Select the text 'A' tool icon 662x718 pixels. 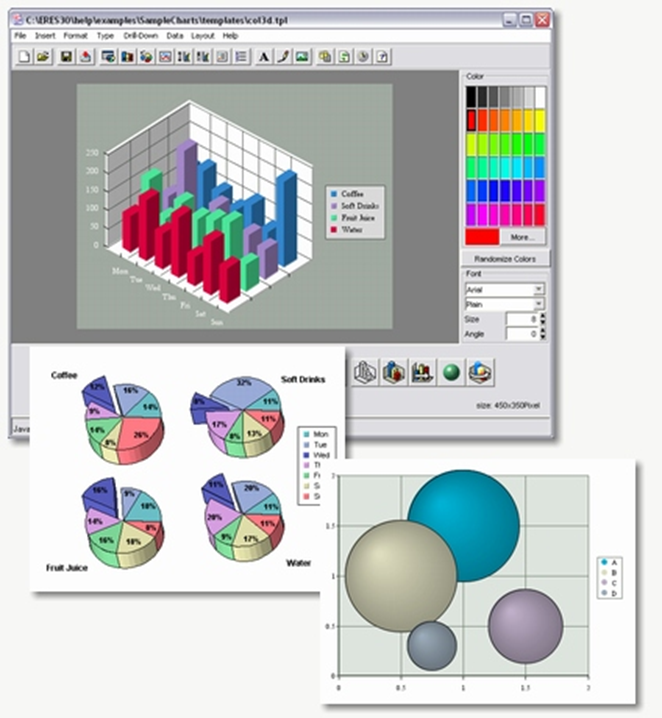tap(265, 56)
